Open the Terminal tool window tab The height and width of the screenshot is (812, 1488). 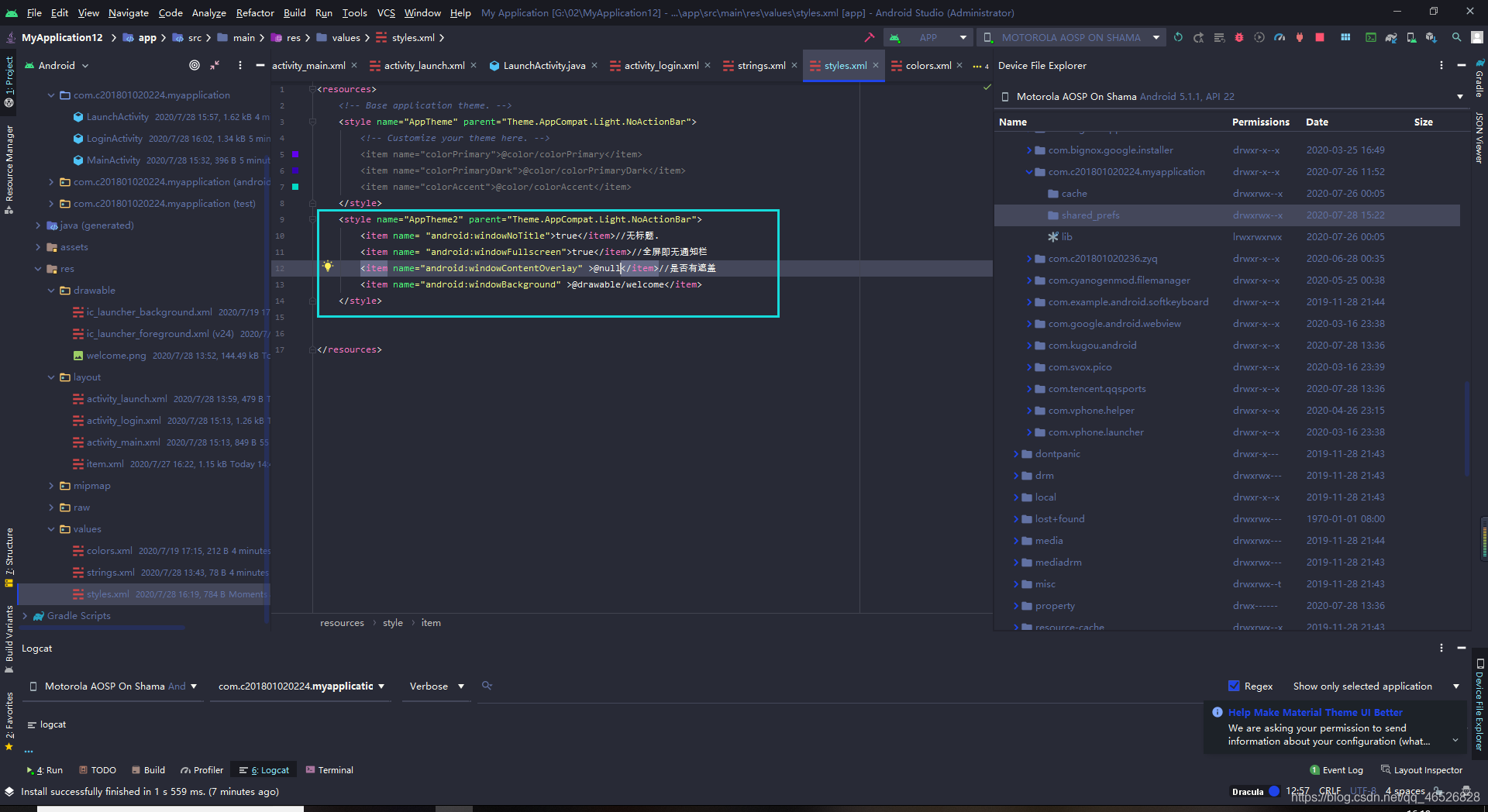click(329, 769)
